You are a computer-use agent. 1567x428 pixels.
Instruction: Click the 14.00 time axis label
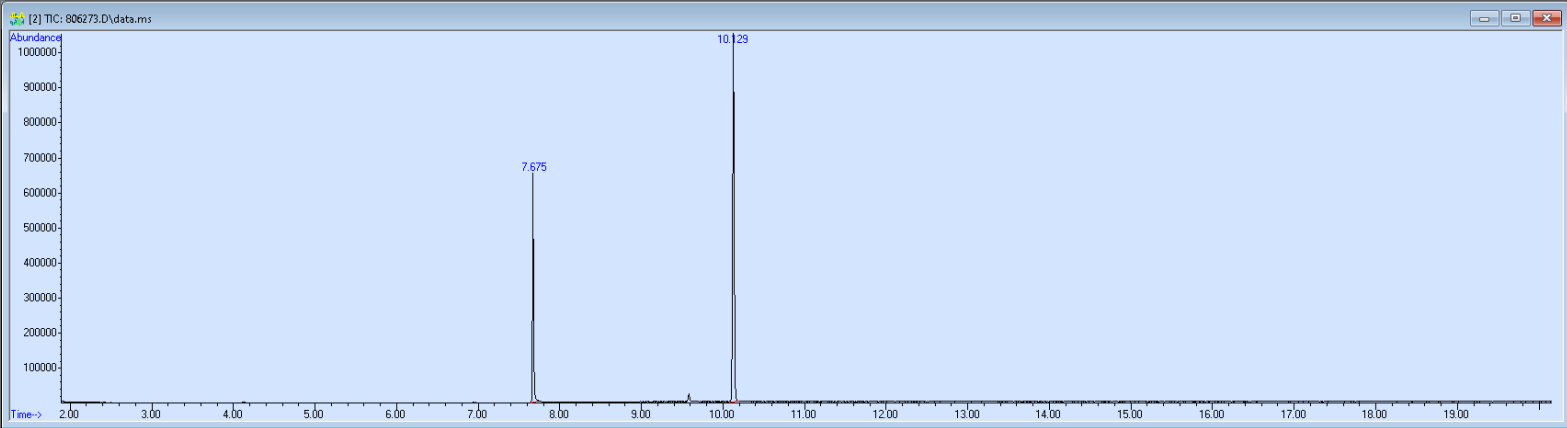click(x=1048, y=413)
